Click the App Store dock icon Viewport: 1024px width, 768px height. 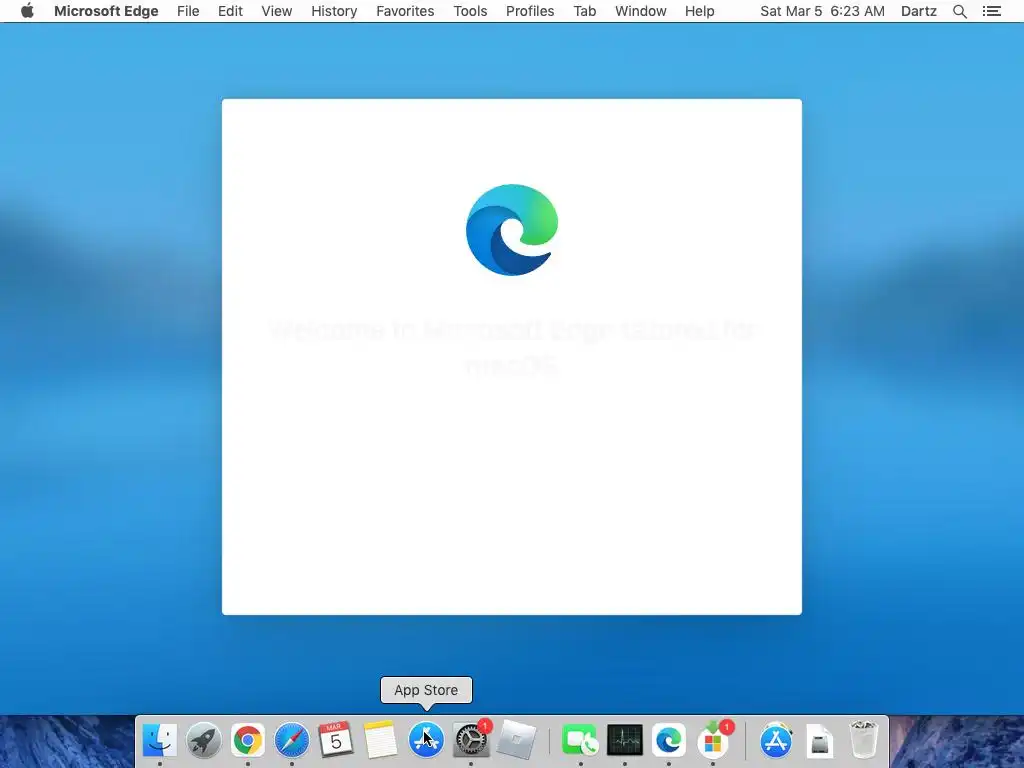coord(426,741)
